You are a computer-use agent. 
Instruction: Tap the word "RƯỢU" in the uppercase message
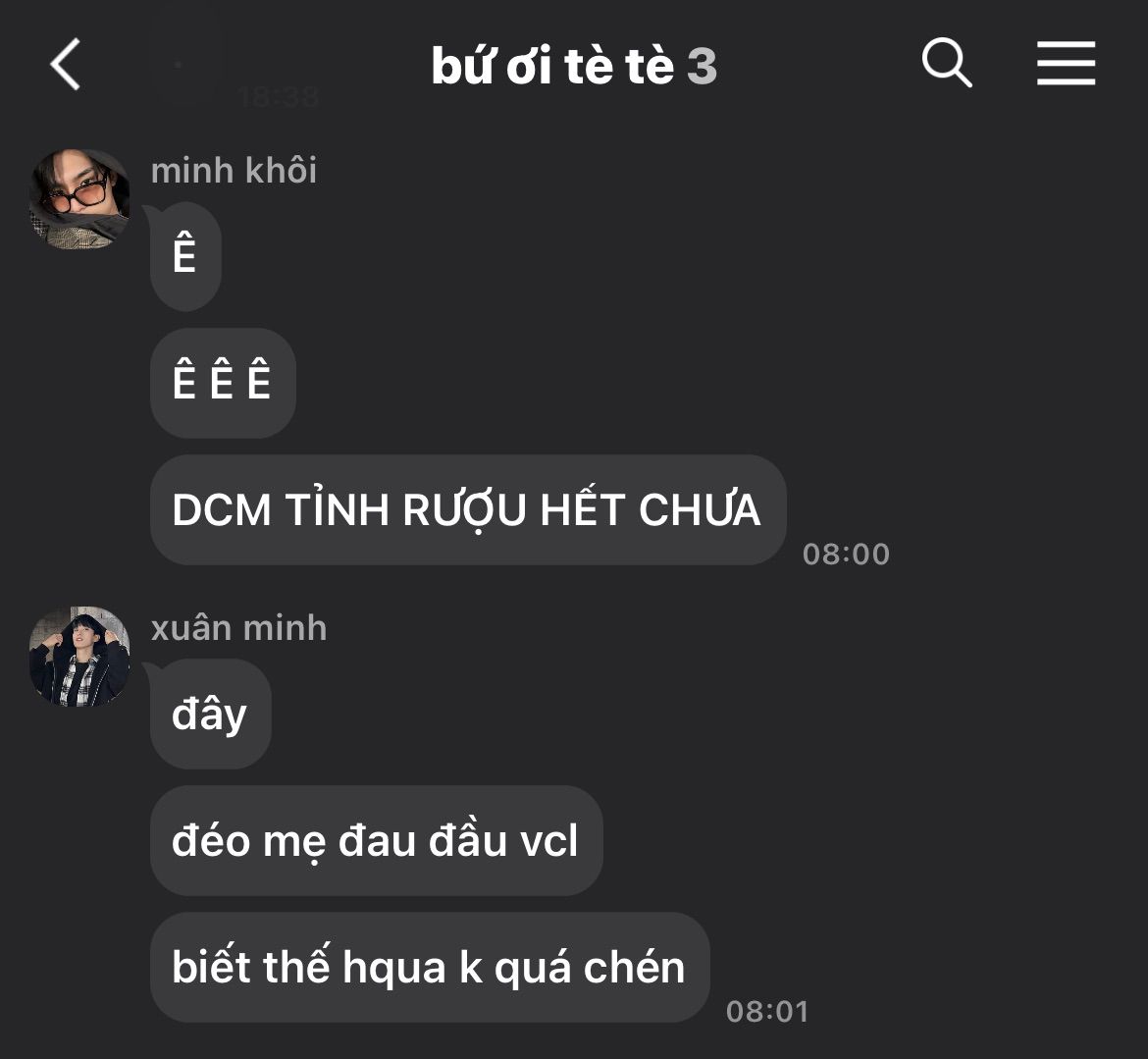point(464,510)
